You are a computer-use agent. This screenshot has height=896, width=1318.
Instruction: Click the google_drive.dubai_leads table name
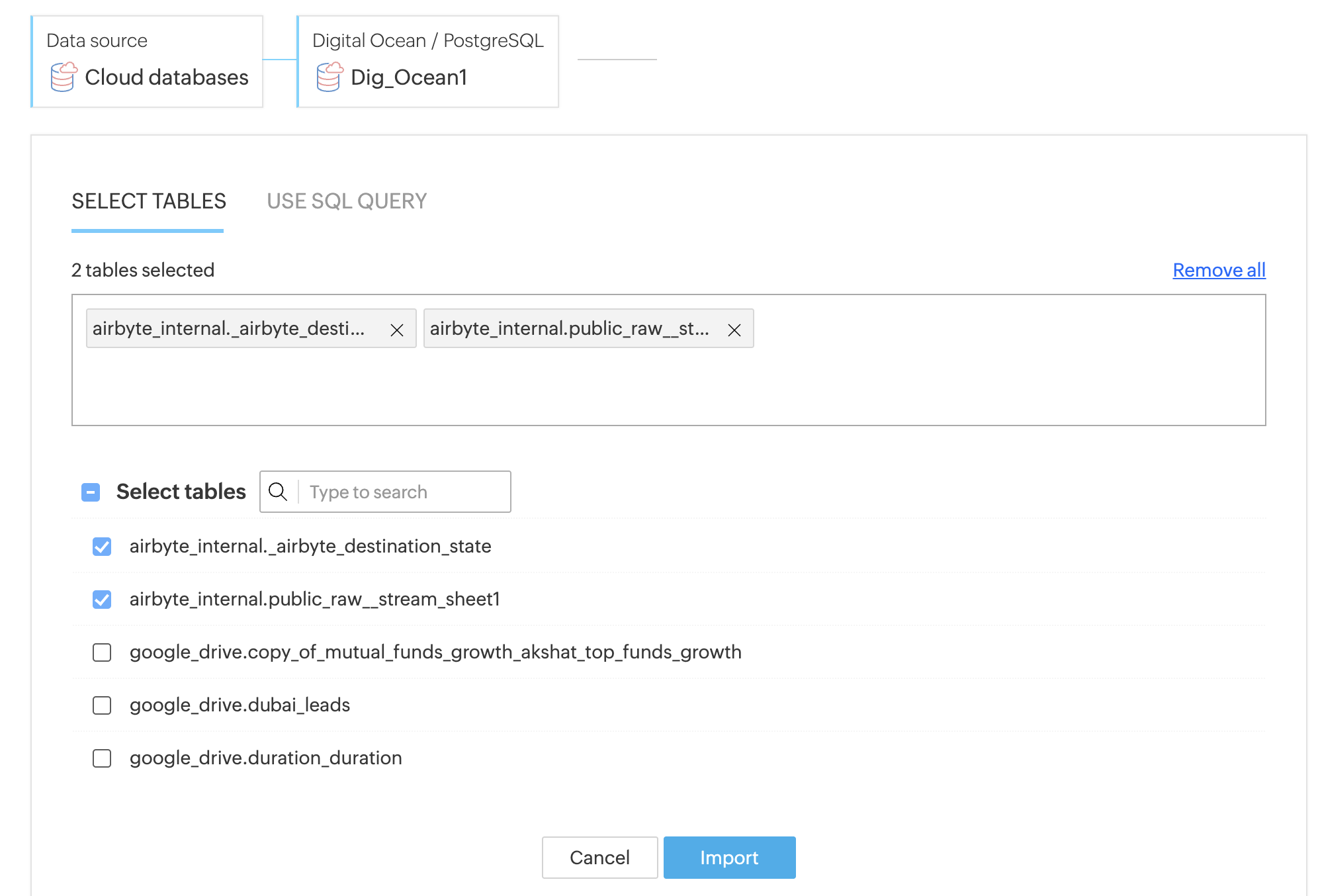pyautogui.click(x=240, y=705)
